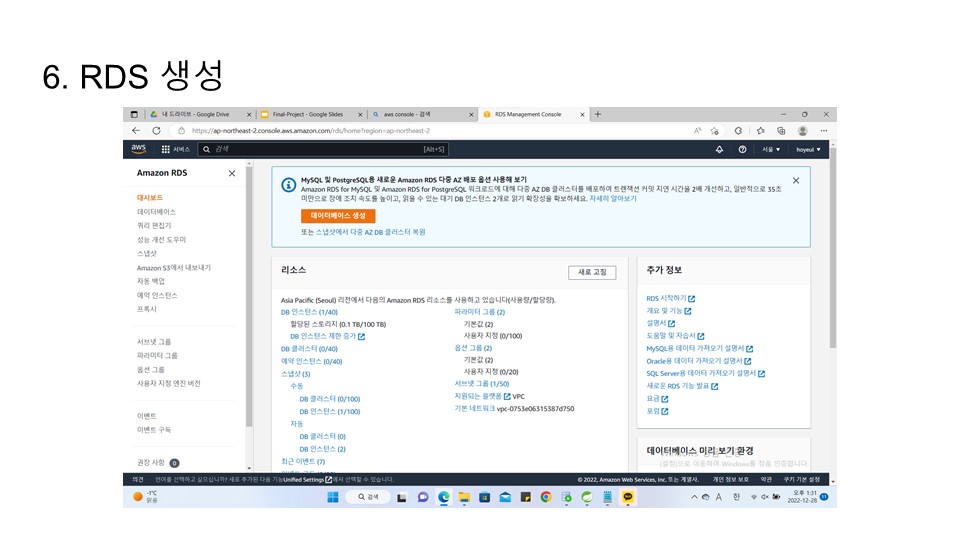Open browser settings ellipsis menu
The image size is (960, 540).
point(824,130)
